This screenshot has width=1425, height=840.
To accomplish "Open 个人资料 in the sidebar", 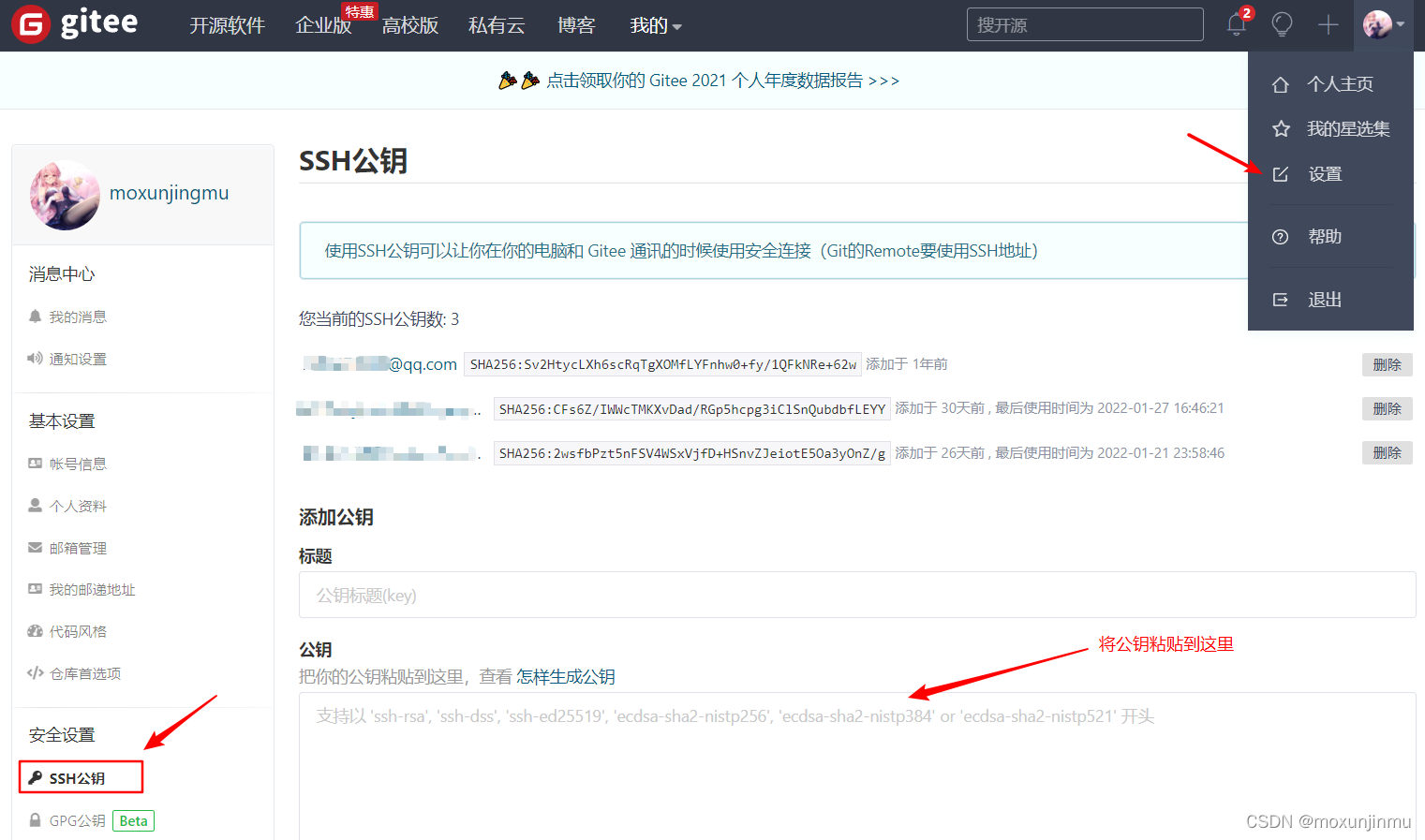I will pyautogui.click(x=78, y=507).
